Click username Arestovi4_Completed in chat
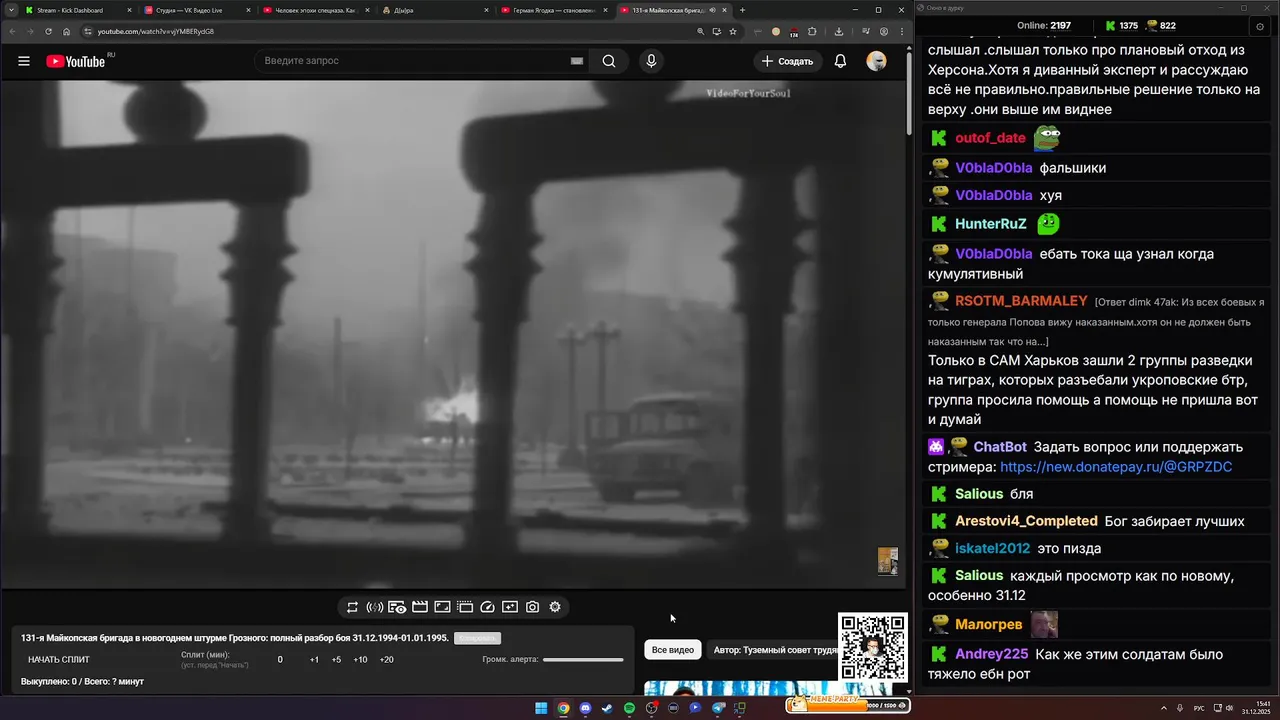The image size is (1280, 720). (1026, 521)
